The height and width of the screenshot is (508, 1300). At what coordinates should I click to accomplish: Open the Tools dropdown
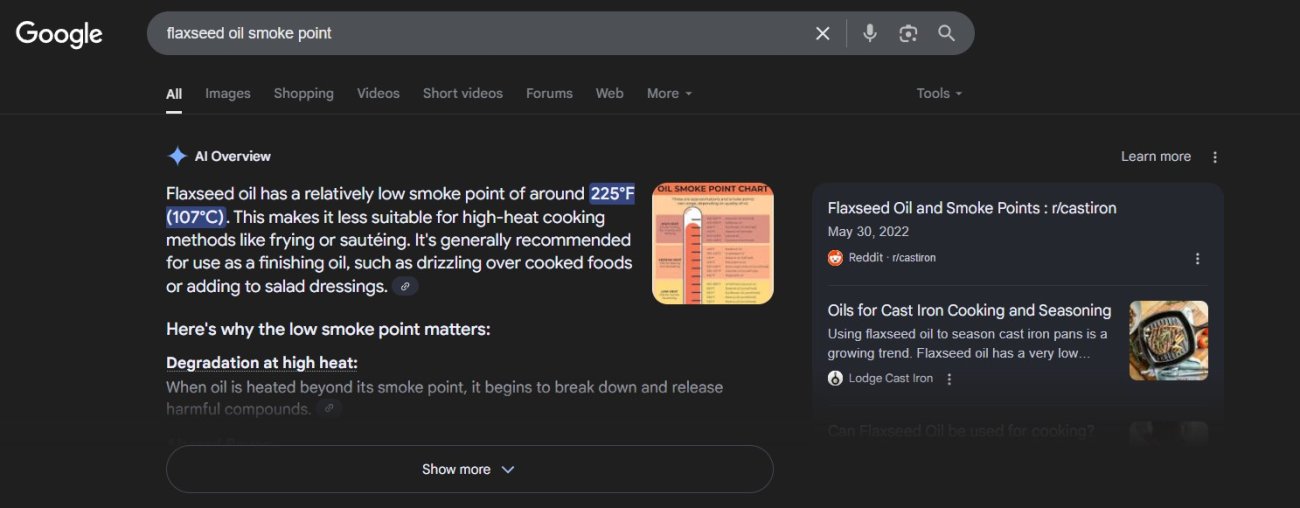(939, 93)
